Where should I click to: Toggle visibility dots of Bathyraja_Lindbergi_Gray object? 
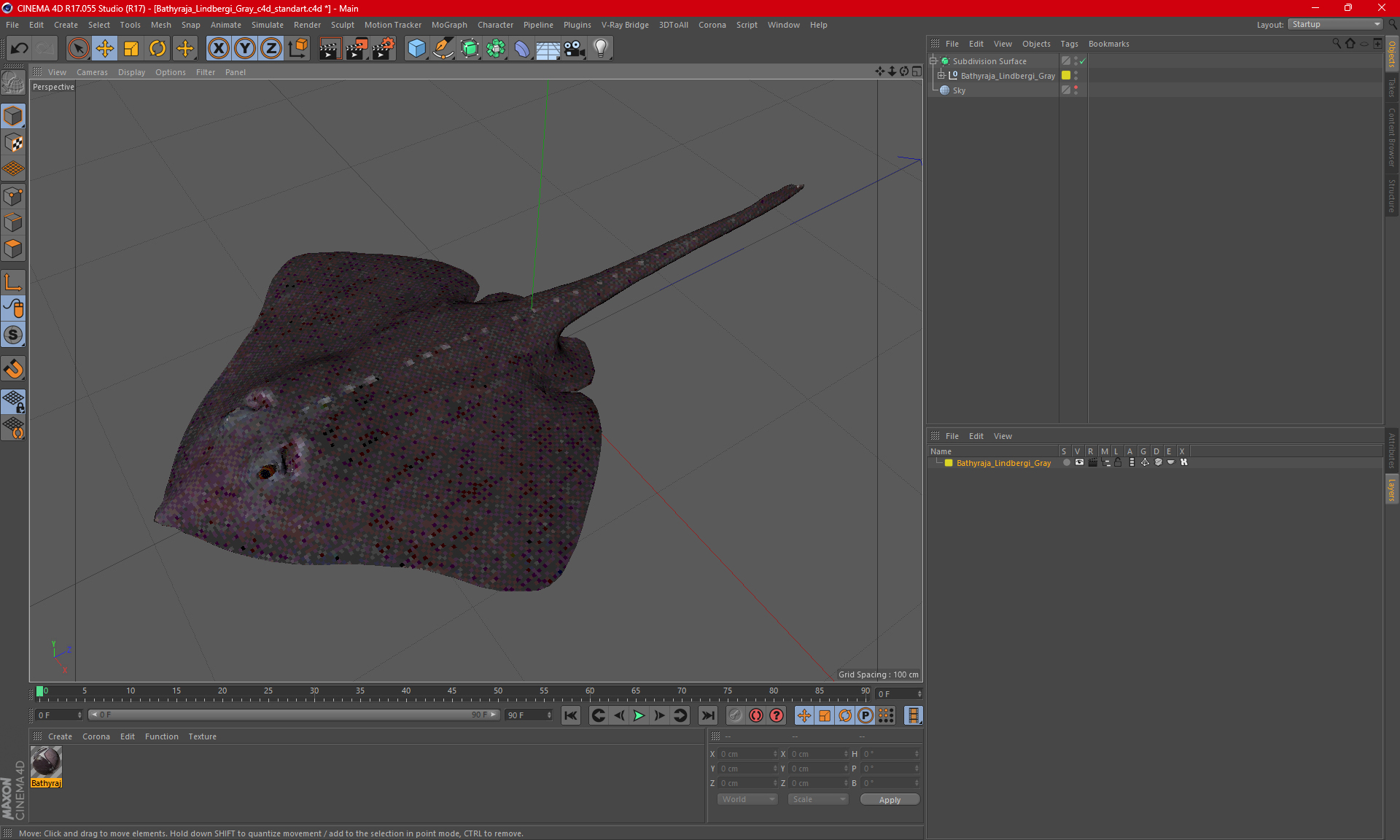coord(1076,76)
